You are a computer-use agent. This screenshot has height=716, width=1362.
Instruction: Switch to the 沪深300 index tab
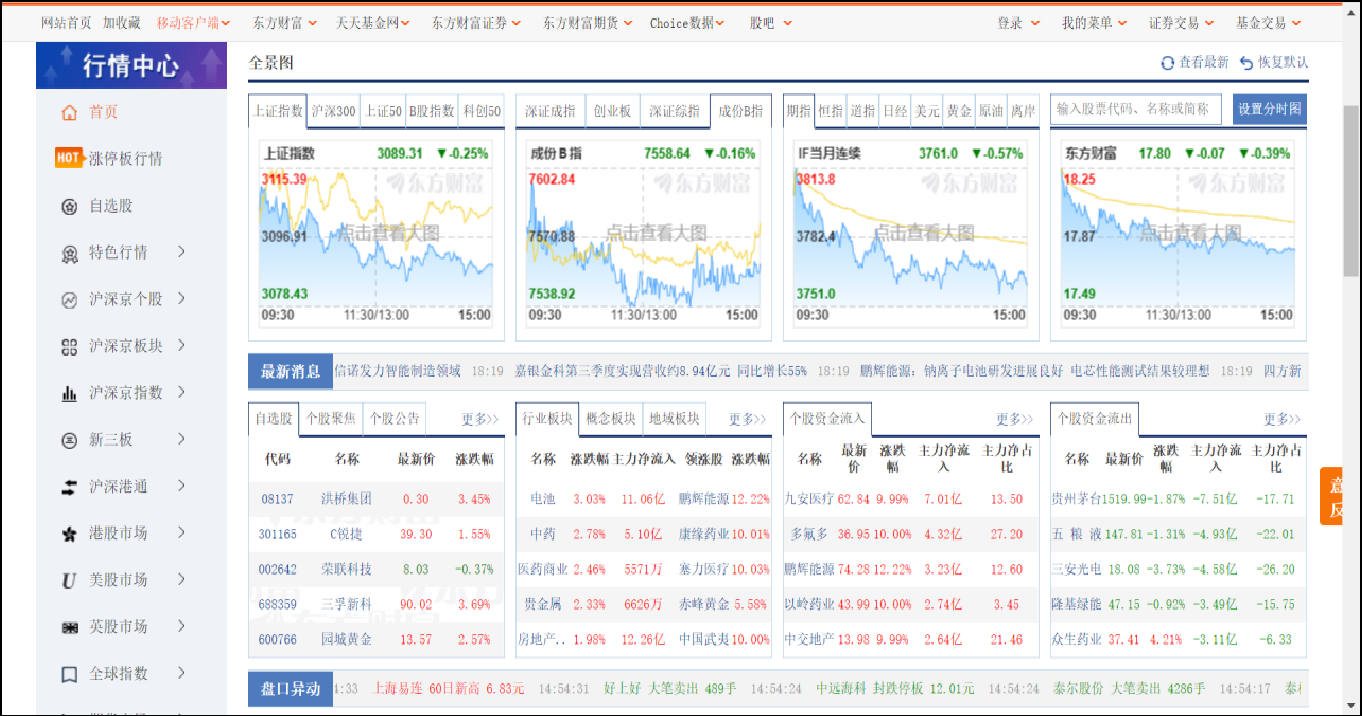click(333, 111)
